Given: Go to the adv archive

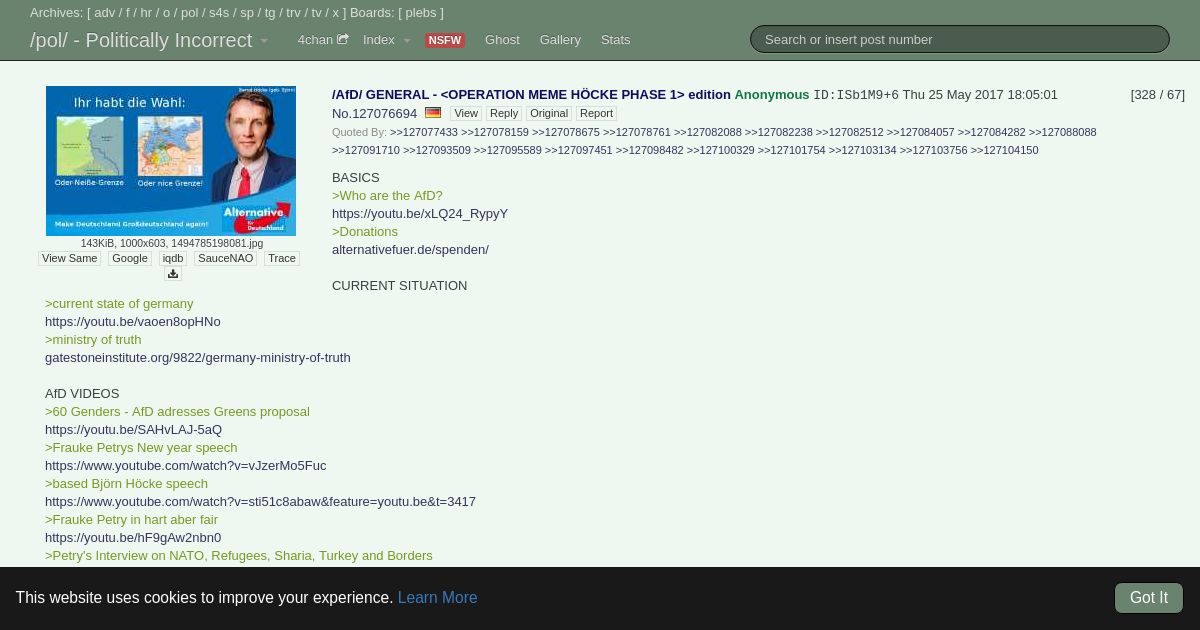Looking at the screenshot, I should click(x=105, y=13).
